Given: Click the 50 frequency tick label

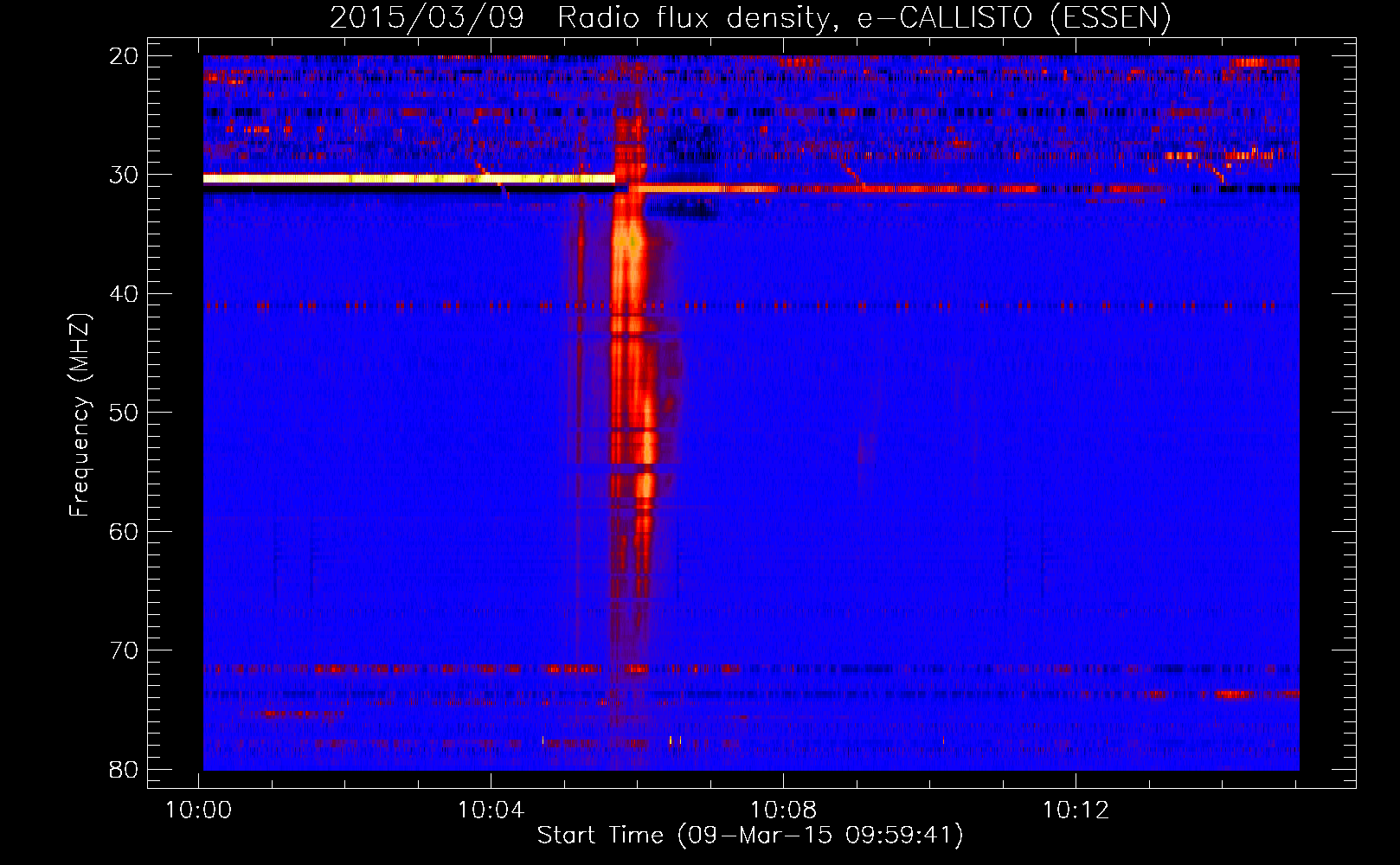Looking at the screenshot, I should (125, 413).
